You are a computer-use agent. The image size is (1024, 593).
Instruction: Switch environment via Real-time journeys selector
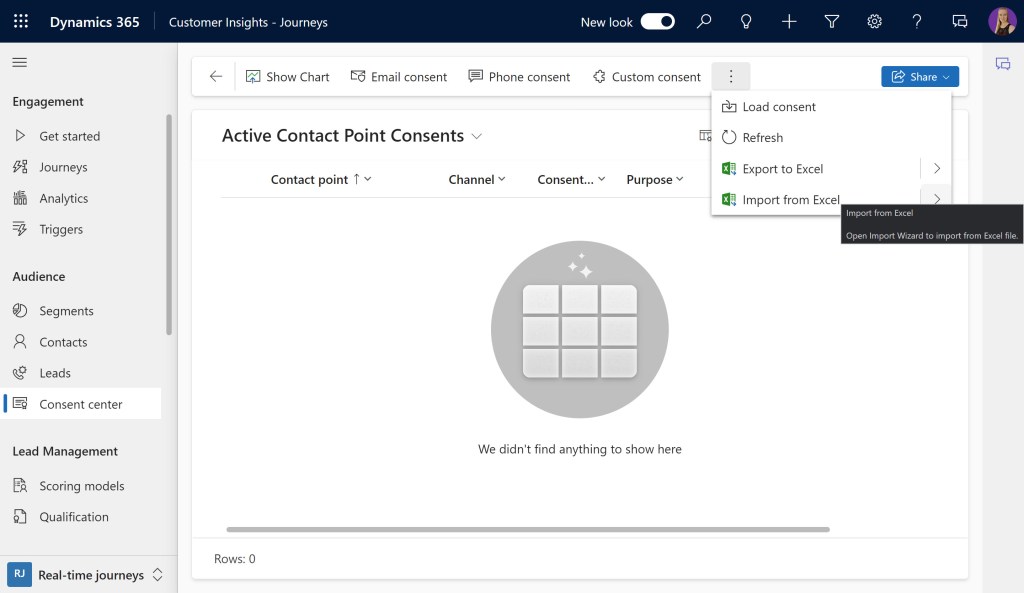[x=90, y=574]
